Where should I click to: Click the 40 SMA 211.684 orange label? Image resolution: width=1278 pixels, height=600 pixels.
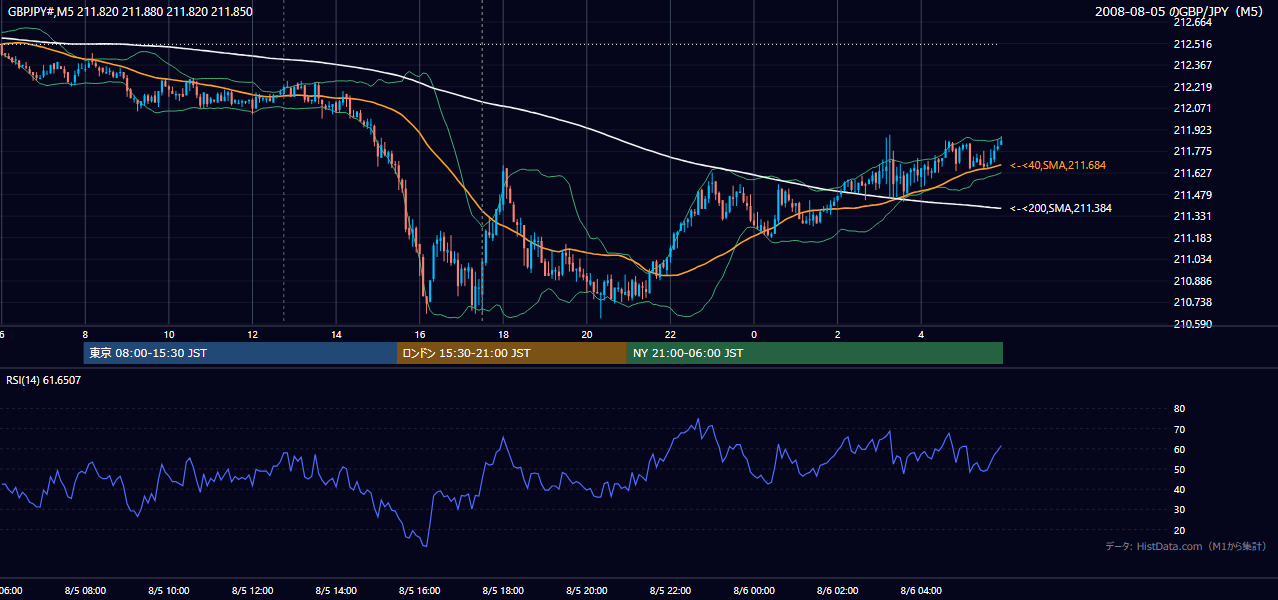(x=1058, y=165)
